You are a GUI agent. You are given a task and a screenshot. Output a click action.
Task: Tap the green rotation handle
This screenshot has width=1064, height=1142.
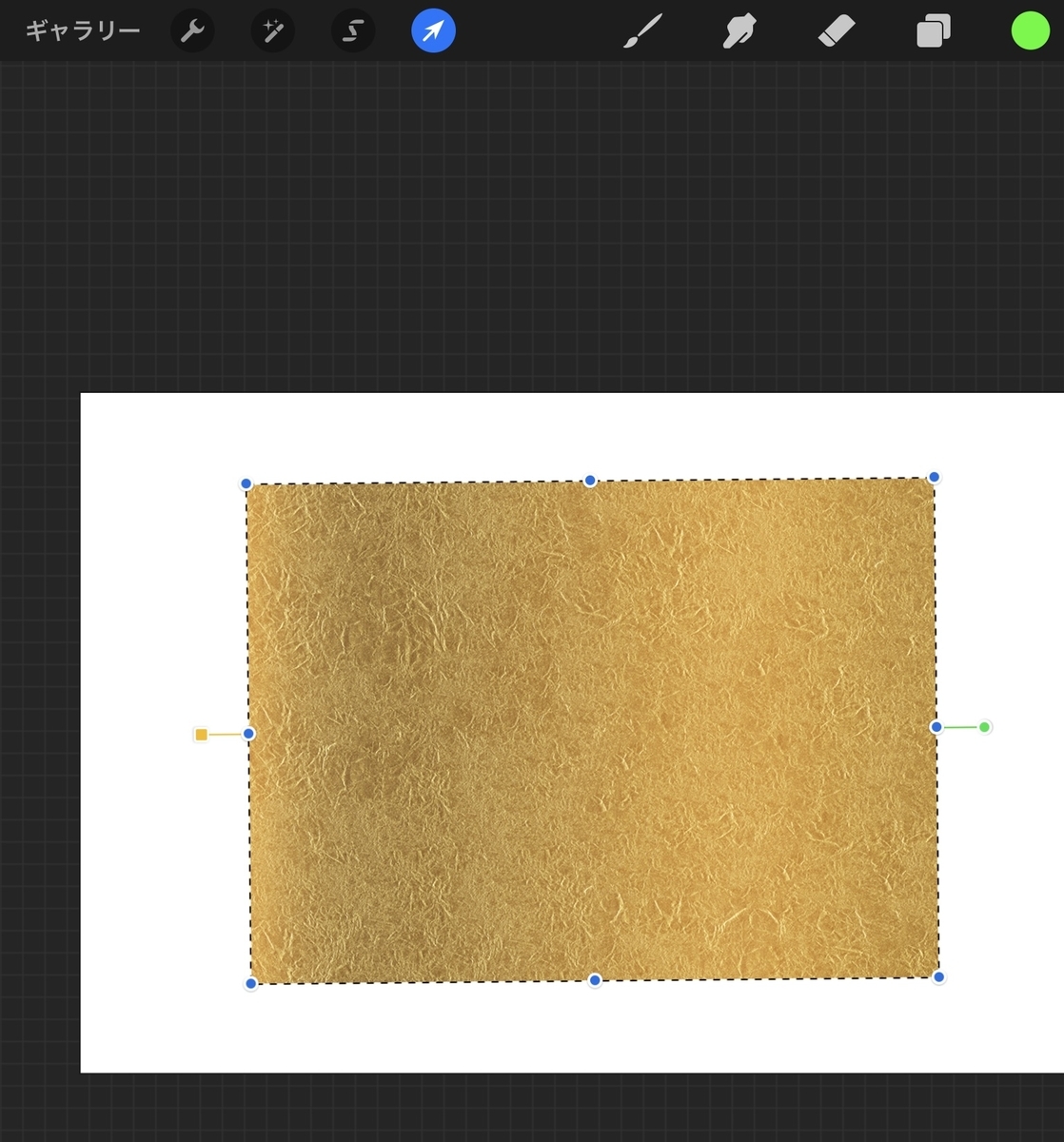point(984,726)
